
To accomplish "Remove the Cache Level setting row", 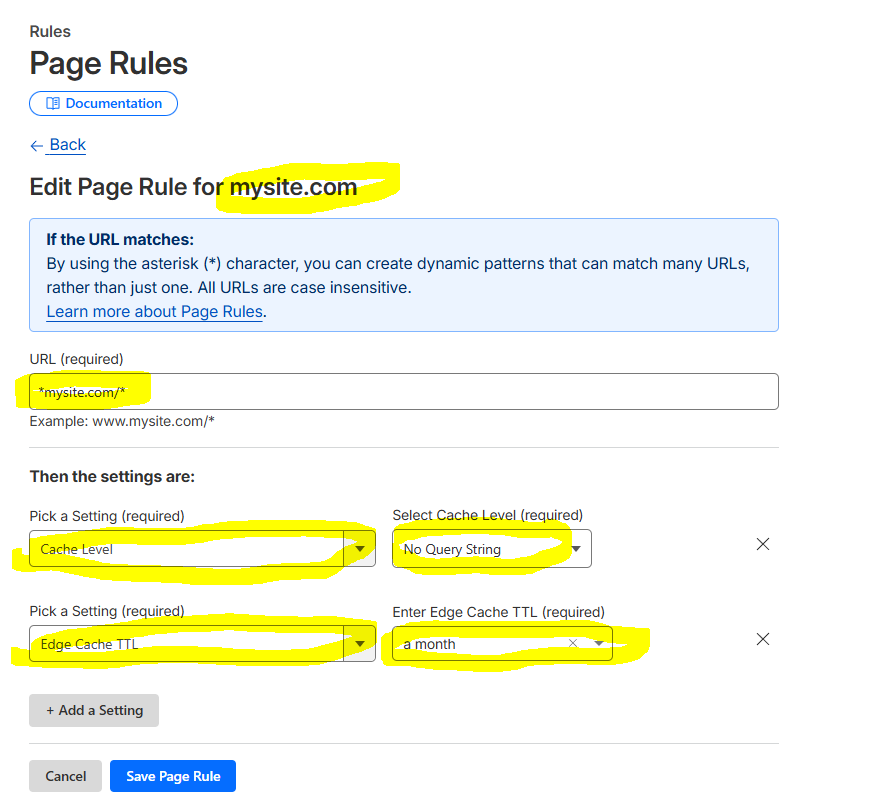I will pyautogui.click(x=762, y=544).
